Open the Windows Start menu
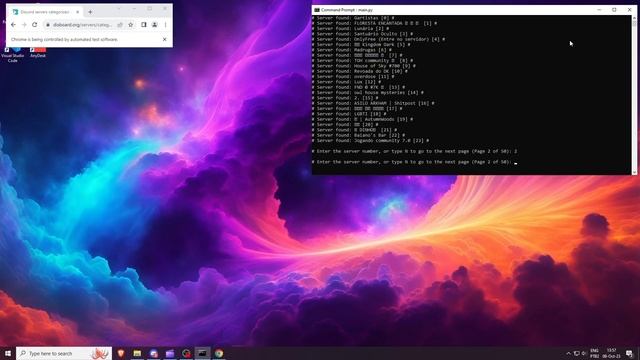The image size is (640, 360). point(8,353)
